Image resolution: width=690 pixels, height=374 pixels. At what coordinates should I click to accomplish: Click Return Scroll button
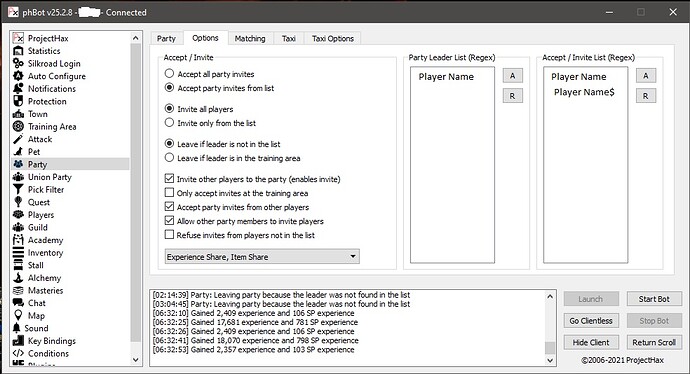[x=654, y=342]
